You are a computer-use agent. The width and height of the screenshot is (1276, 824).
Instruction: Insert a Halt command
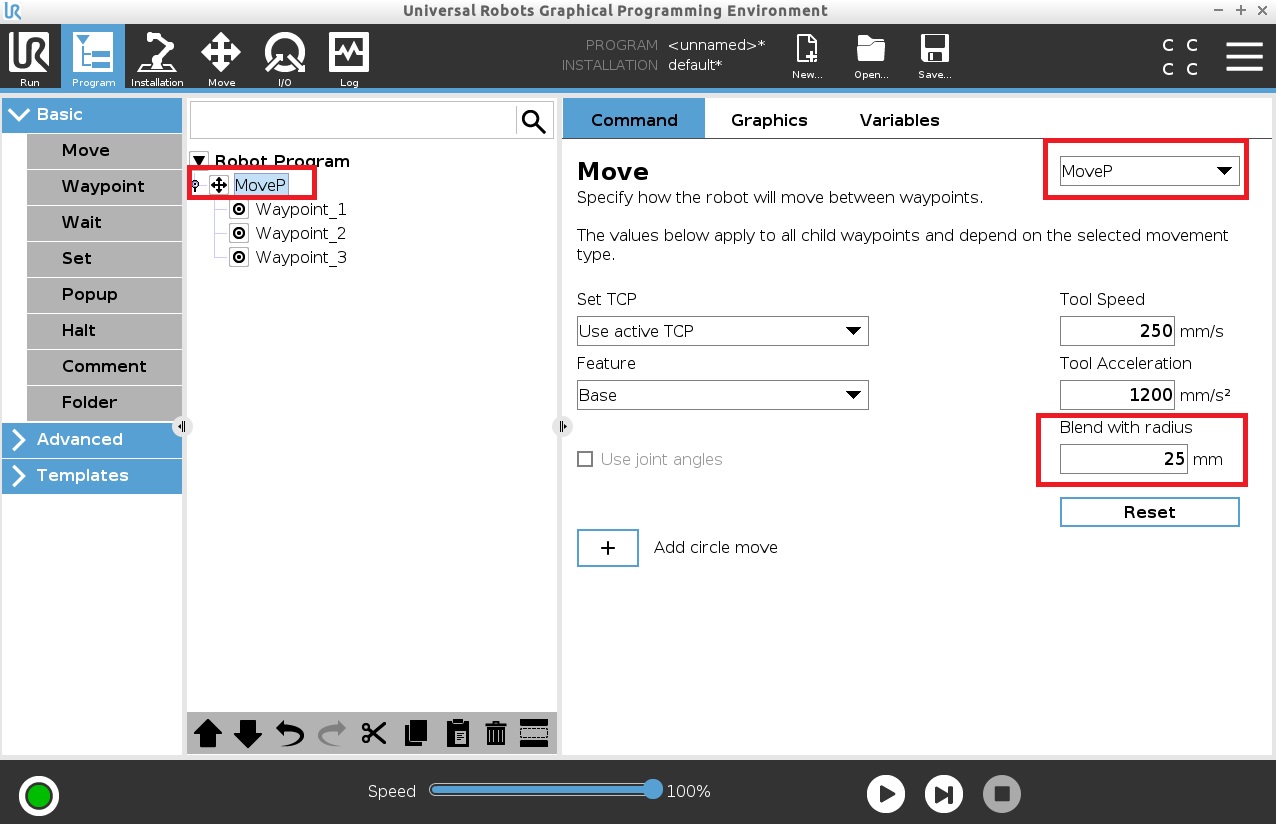[104, 330]
